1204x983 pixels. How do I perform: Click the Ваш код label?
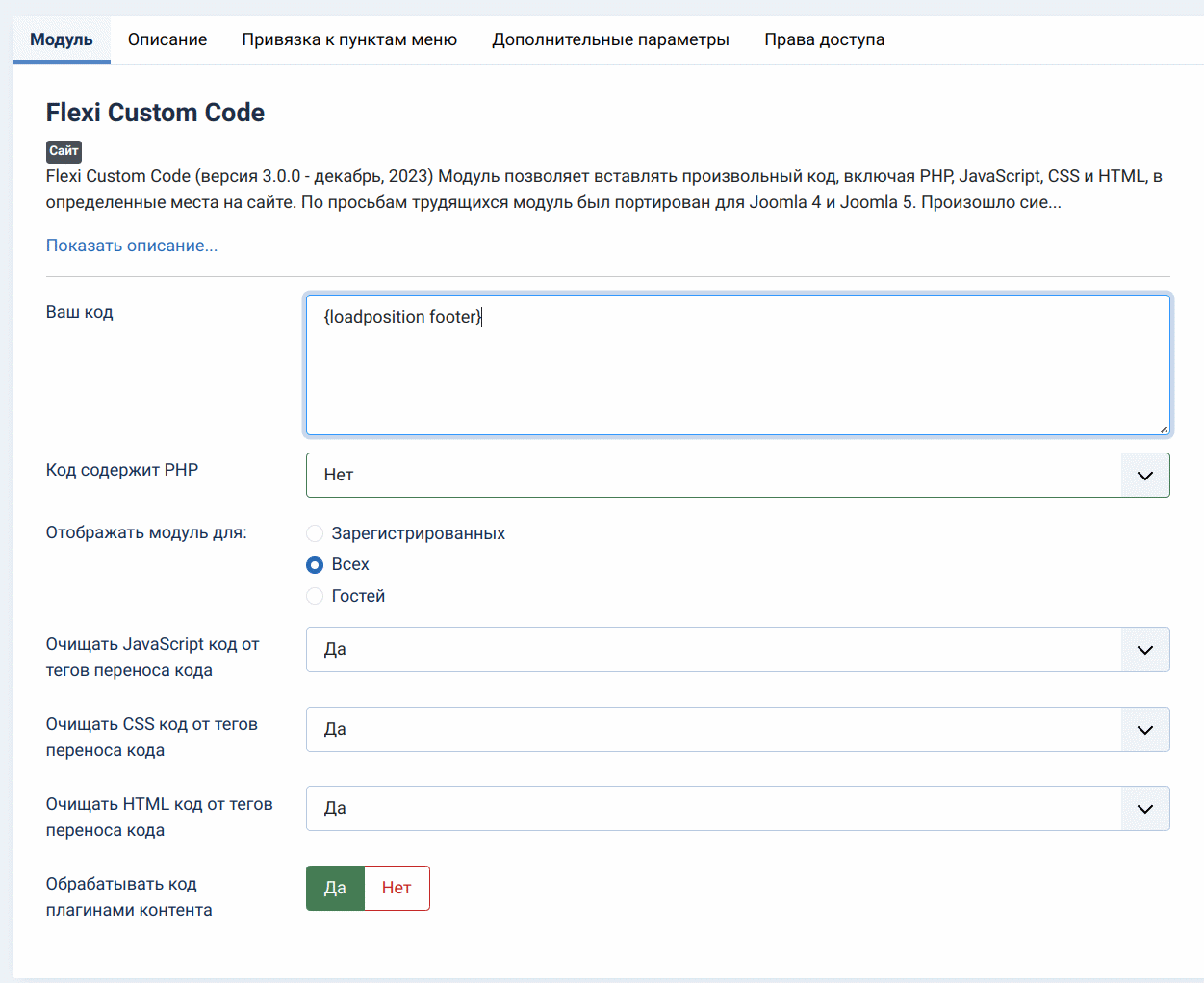pyautogui.click(x=80, y=312)
